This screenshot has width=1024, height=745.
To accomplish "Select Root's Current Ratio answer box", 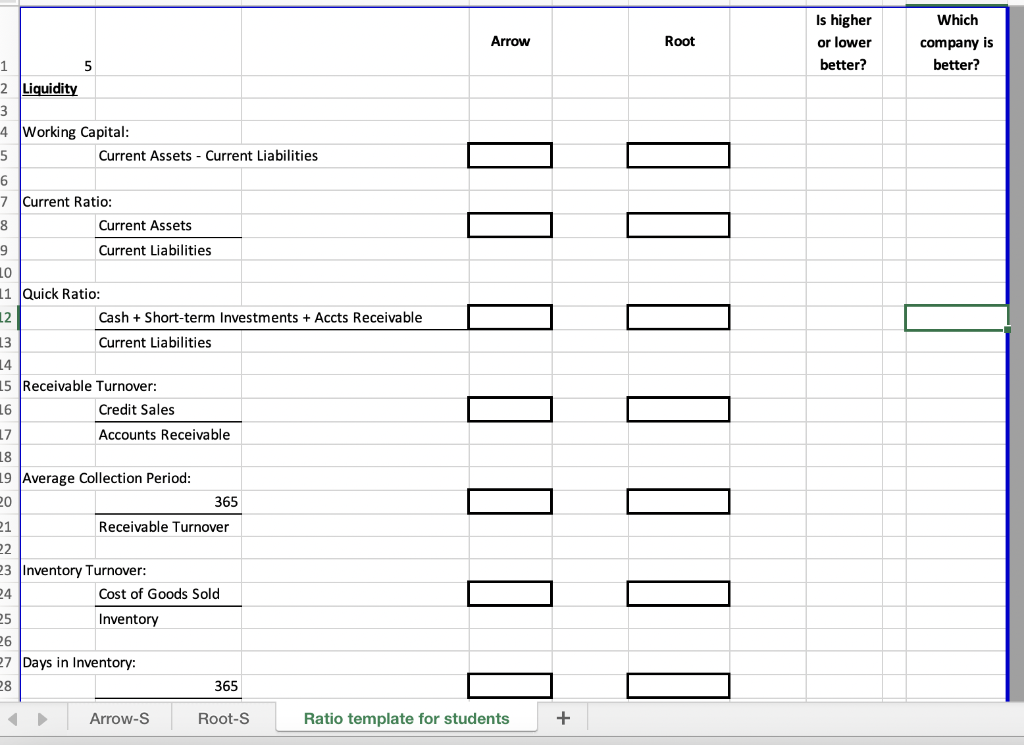I will (x=679, y=225).
